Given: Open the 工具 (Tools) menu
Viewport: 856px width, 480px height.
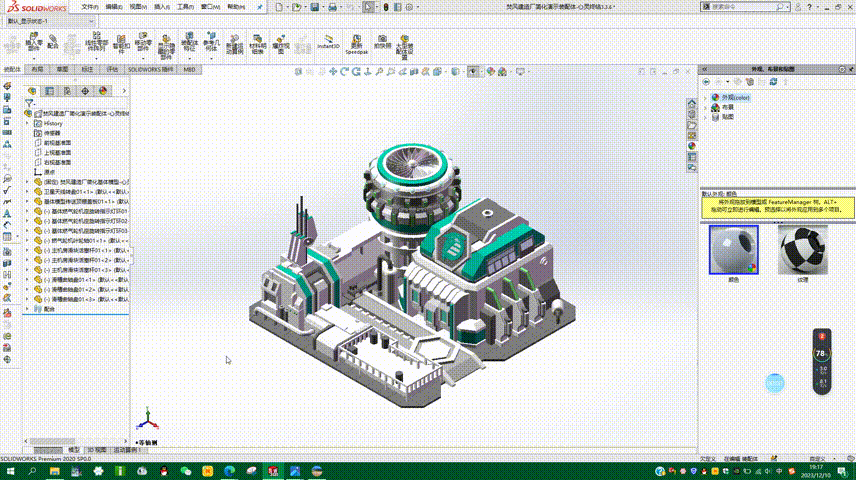Looking at the screenshot, I should [186, 7].
